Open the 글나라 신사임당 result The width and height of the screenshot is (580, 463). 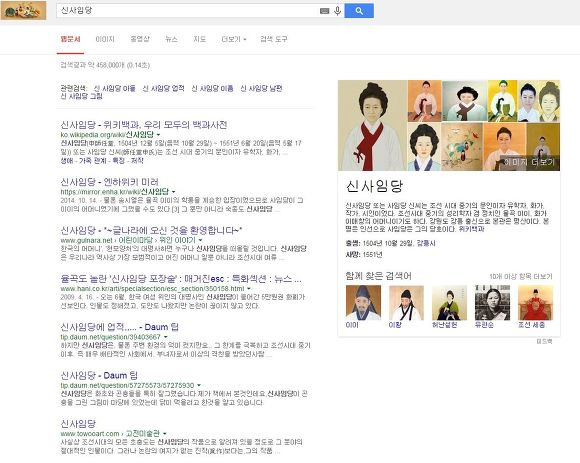(151, 230)
